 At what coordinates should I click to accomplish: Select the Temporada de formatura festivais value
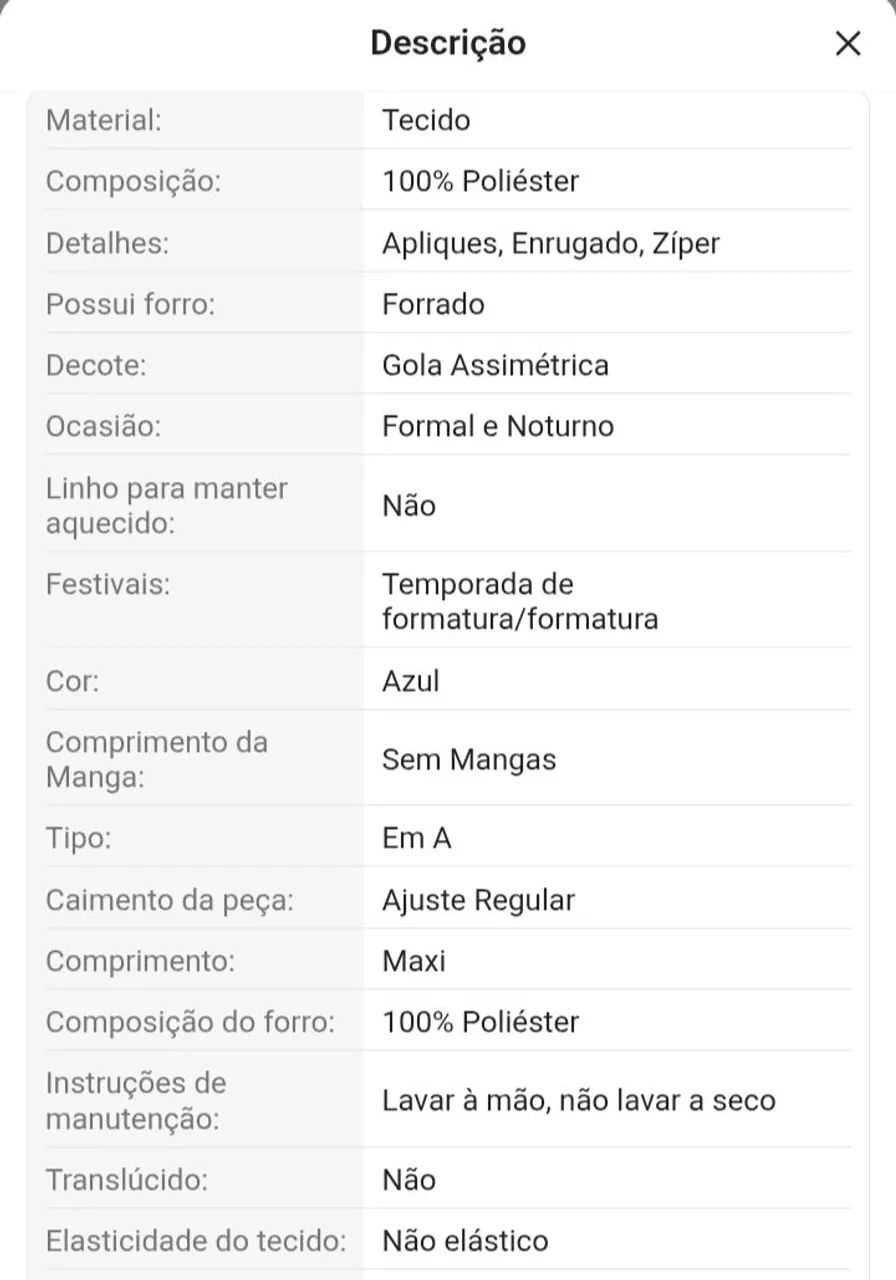[x=520, y=601]
